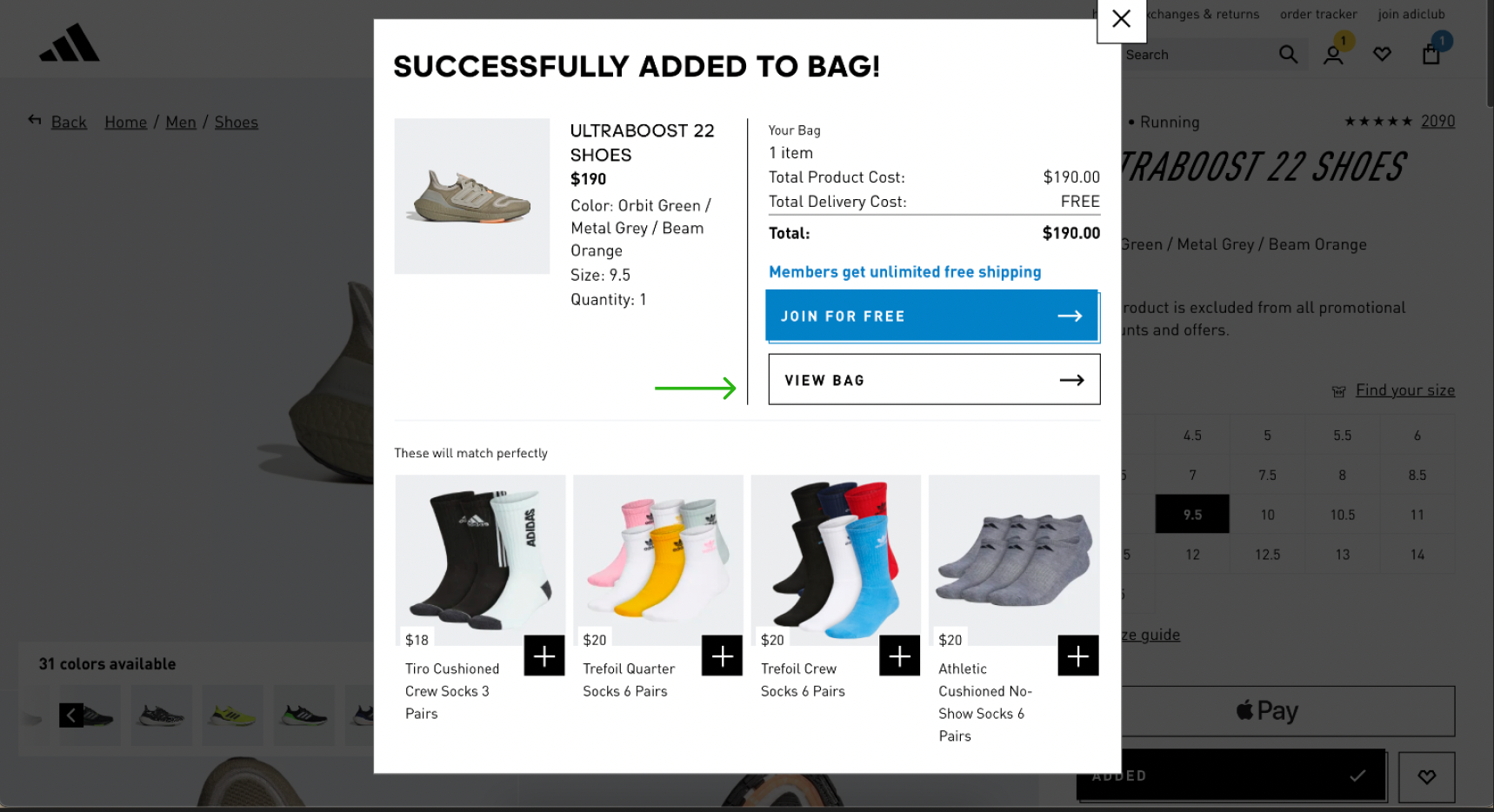Viewport: 1494px width, 812px height.
Task: Open the wishlist heart in header
Action: point(1382,55)
